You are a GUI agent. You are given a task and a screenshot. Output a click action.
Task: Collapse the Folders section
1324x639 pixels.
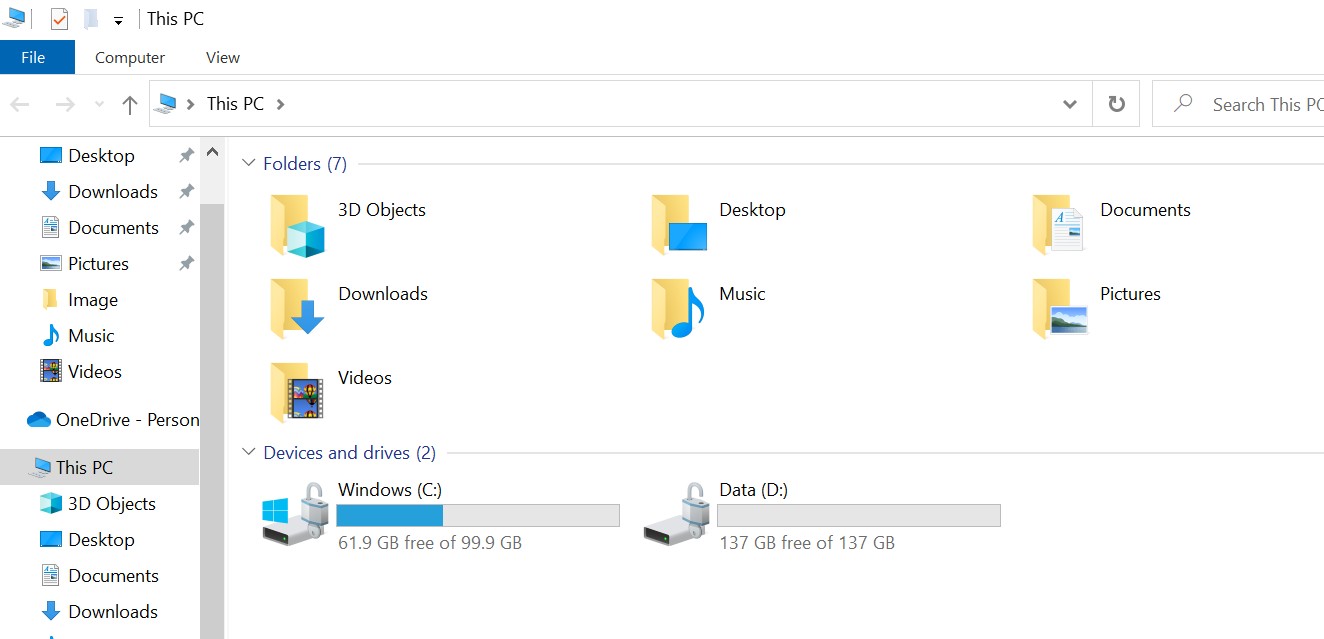(248, 163)
